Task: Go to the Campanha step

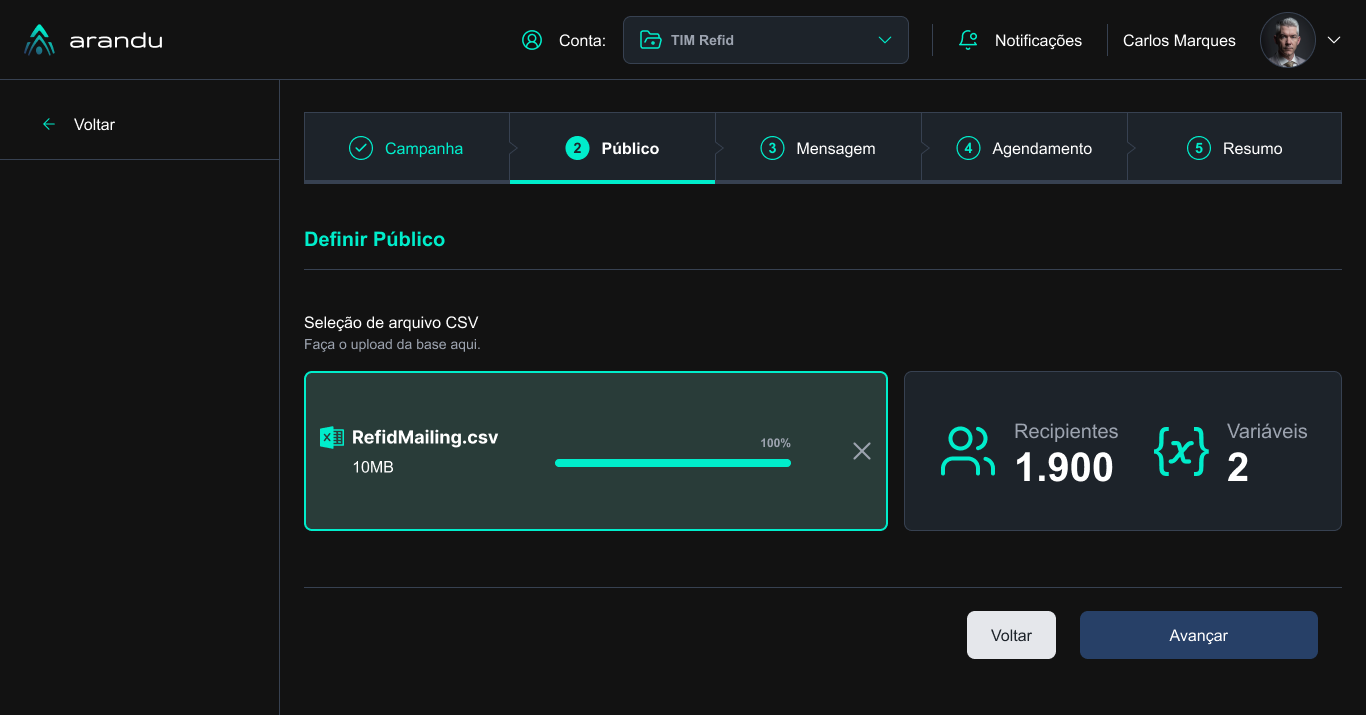Action: click(x=407, y=148)
